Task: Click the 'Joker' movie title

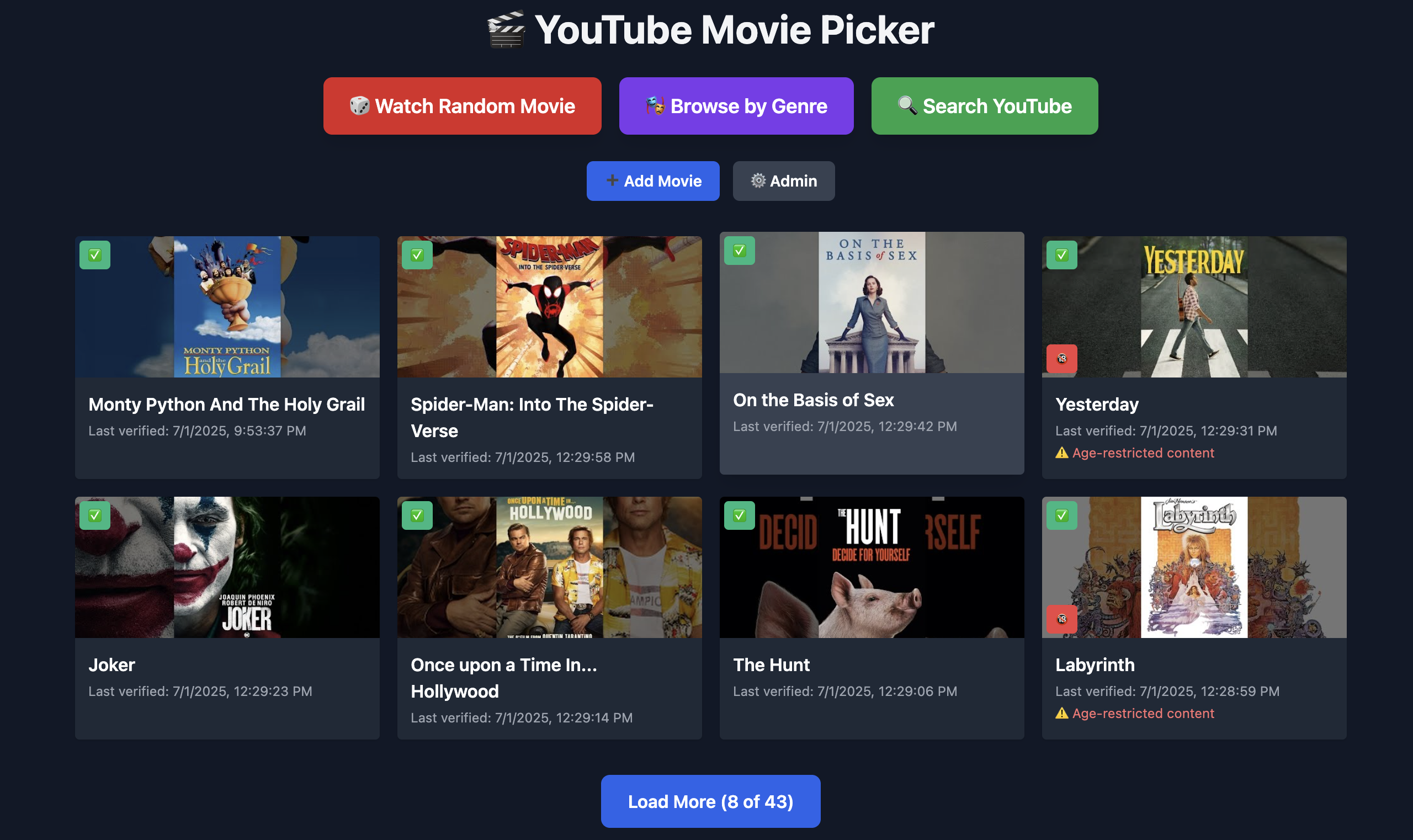Action: click(111, 664)
